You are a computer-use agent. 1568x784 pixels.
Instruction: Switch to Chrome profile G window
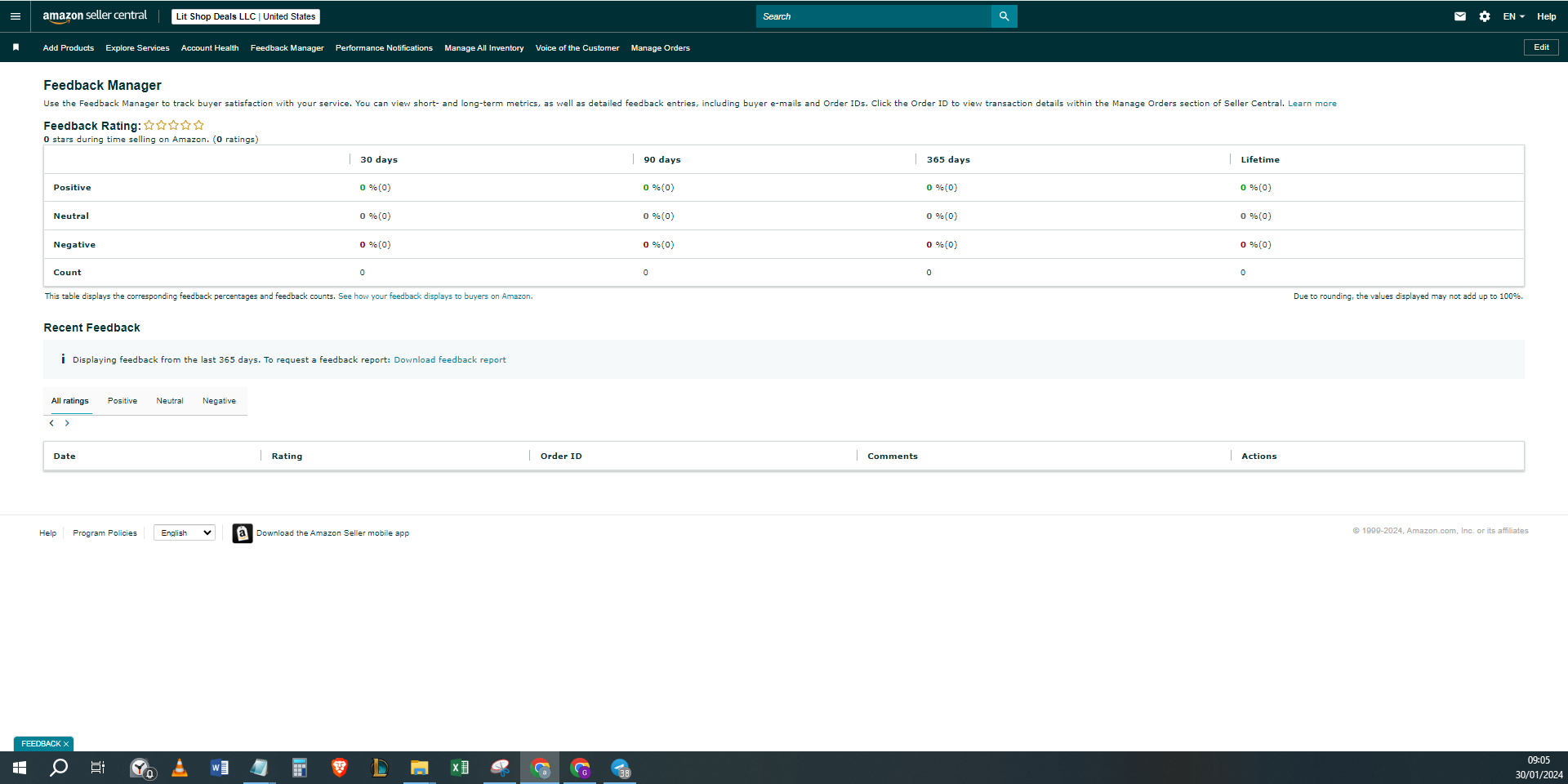(581, 768)
